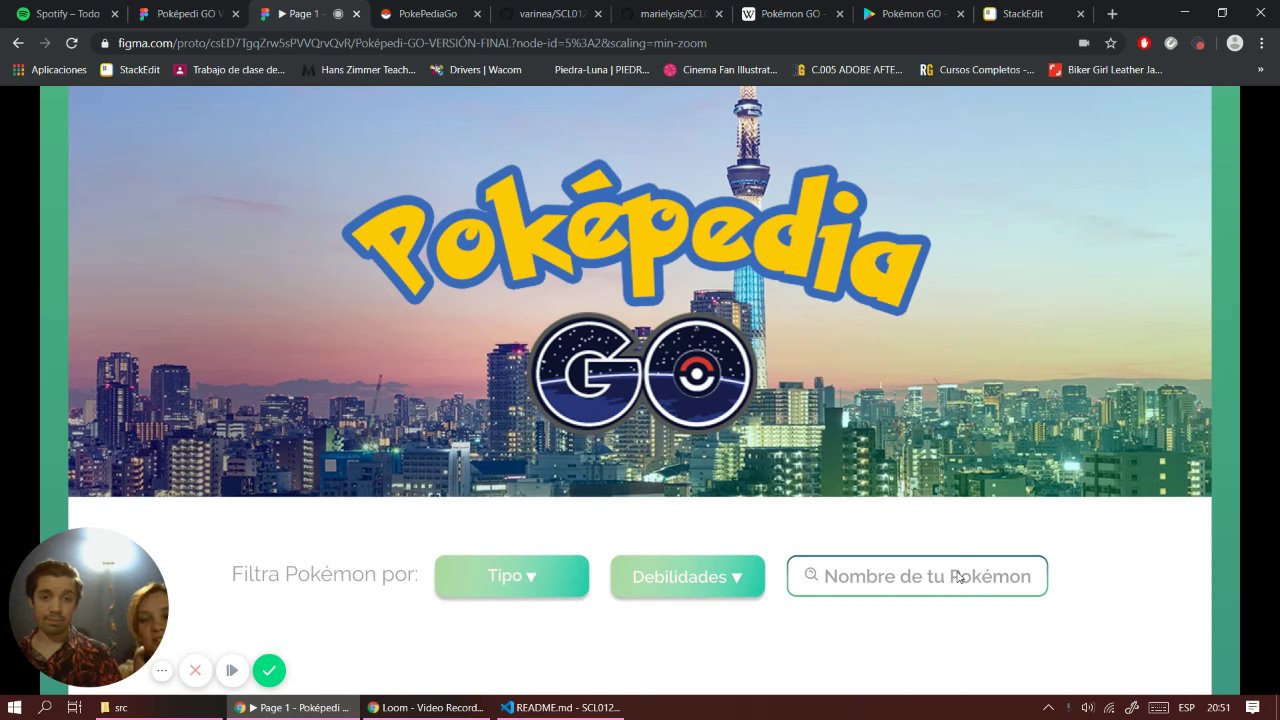Switch to the Loom - Video Record... taskbar window
Viewport: 1280px width, 720px height.
pyautogui.click(x=425, y=707)
